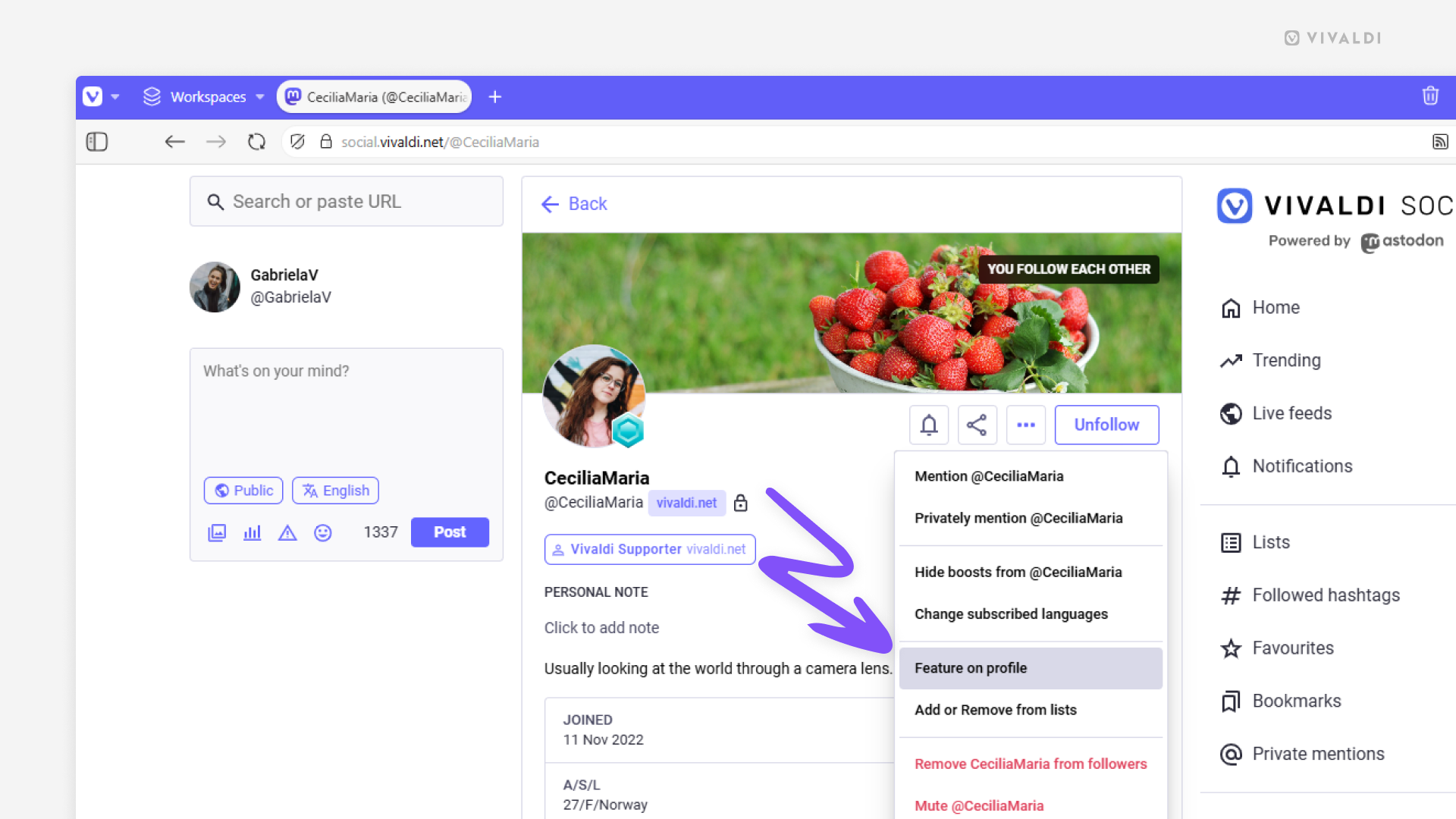Viewport: 1456px width, 819px height.
Task: Click the Vivaldi Supporter role badge
Action: click(650, 549)
